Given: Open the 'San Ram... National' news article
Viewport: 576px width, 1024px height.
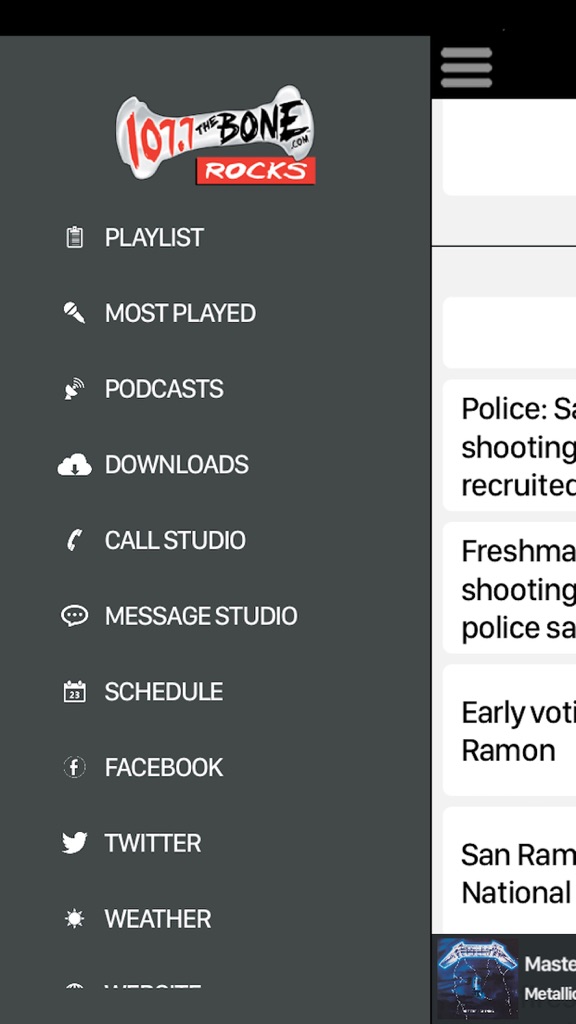Looking at the screenshot, I should 509,871.
